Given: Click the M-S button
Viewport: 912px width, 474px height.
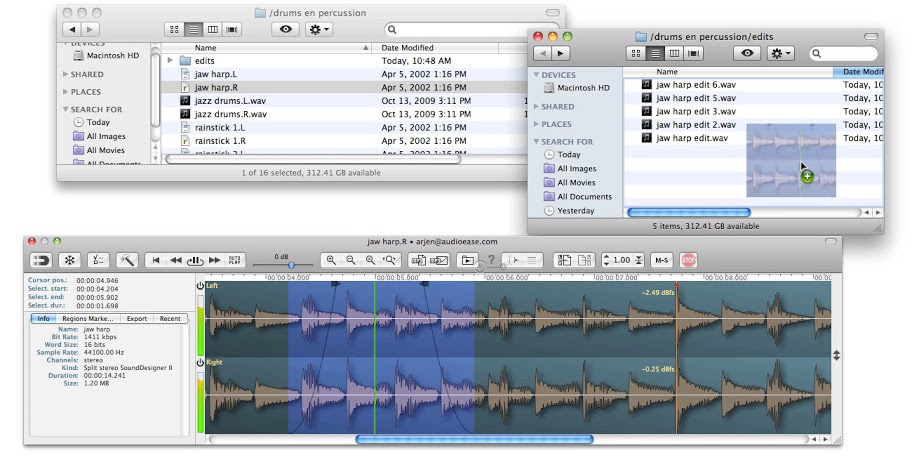Looking at the screenshot, I should (x=661, y=260).
